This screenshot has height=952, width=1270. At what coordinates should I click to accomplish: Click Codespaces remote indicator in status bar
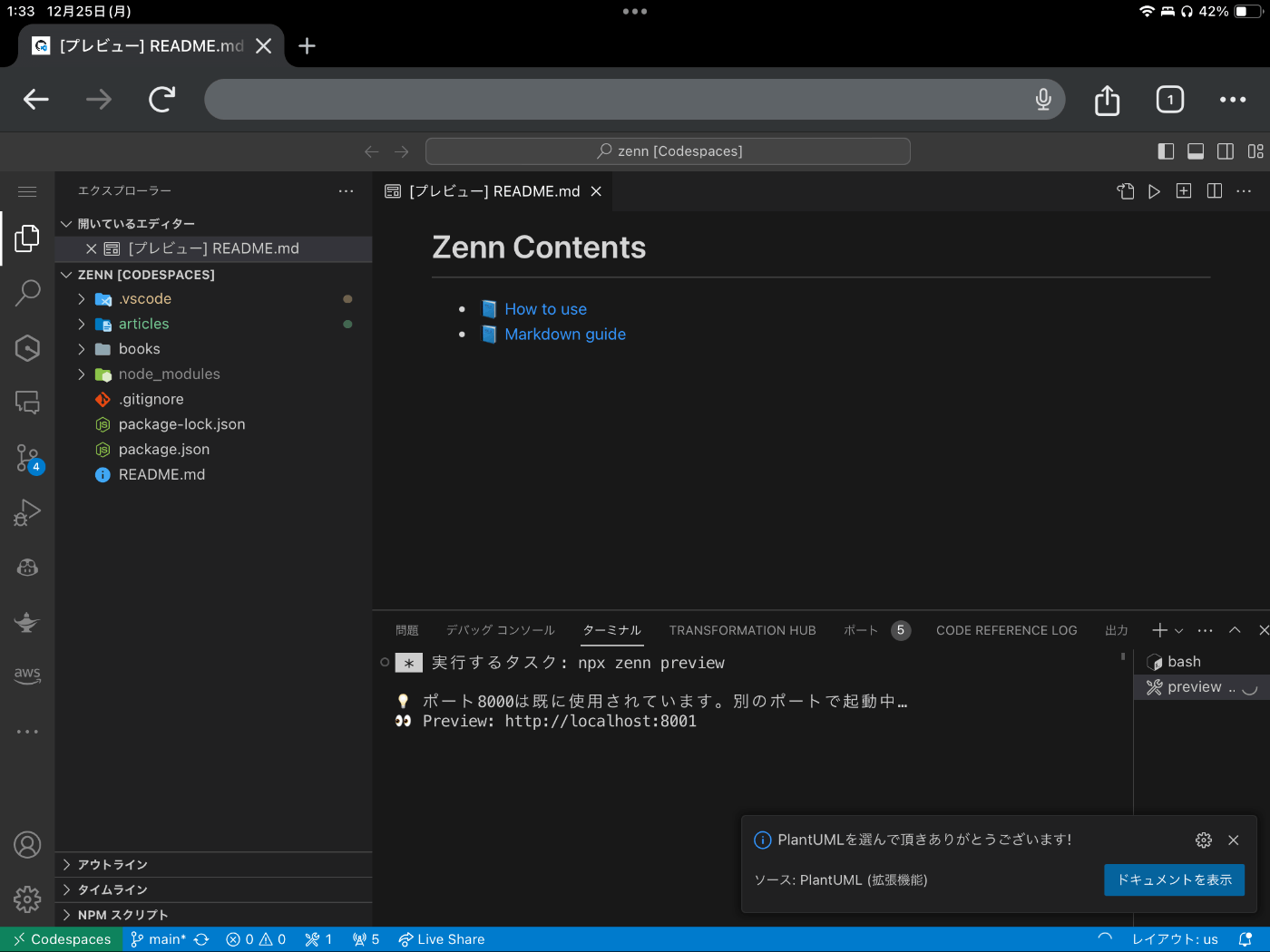pos(62,939)
